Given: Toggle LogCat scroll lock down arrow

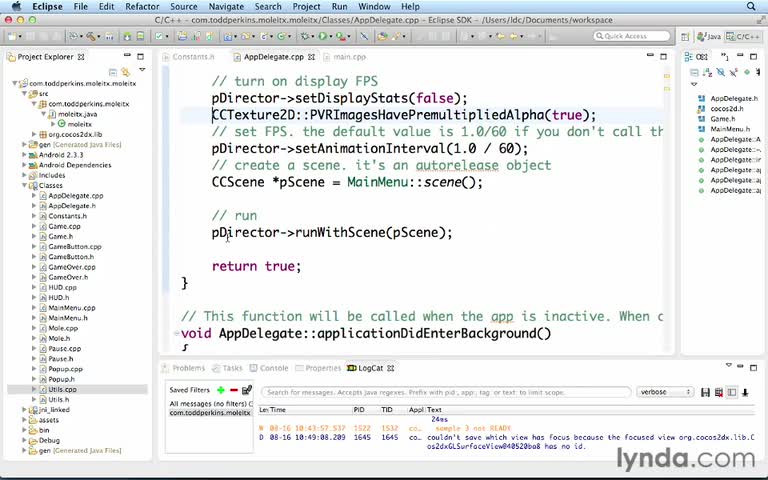Looking at the screenshot, I should (x=745, y=392).
